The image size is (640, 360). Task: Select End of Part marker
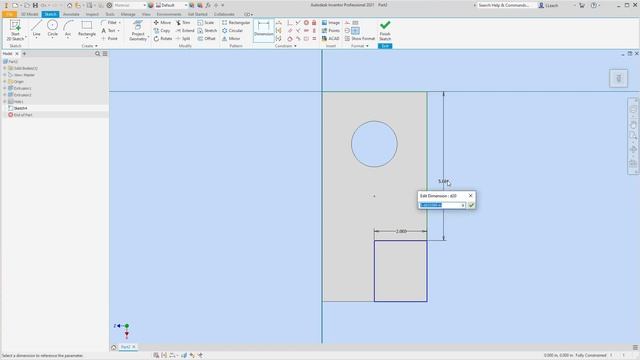(x=20, y=115)
